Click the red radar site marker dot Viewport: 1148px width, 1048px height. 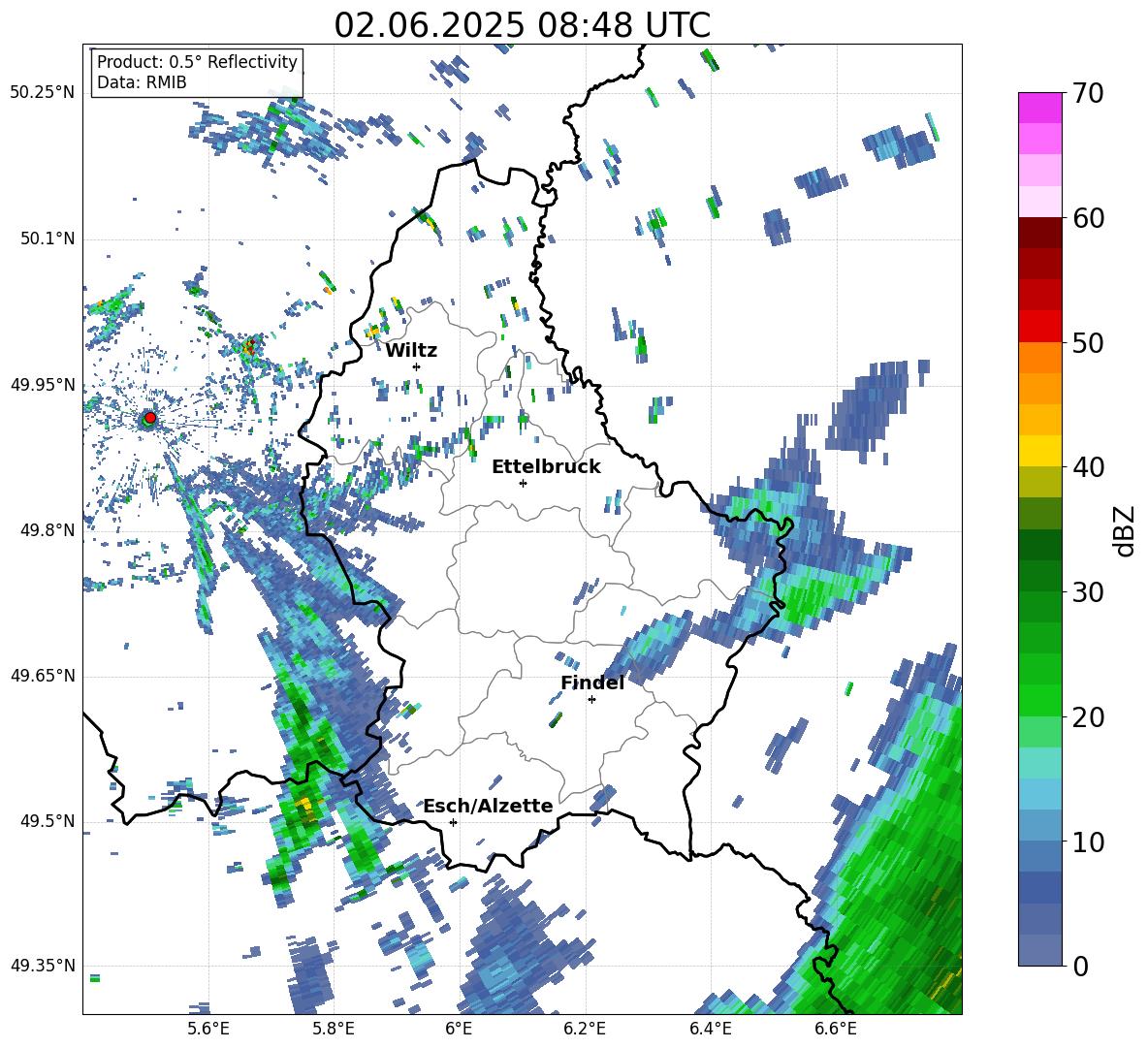(x=150, y=418)
